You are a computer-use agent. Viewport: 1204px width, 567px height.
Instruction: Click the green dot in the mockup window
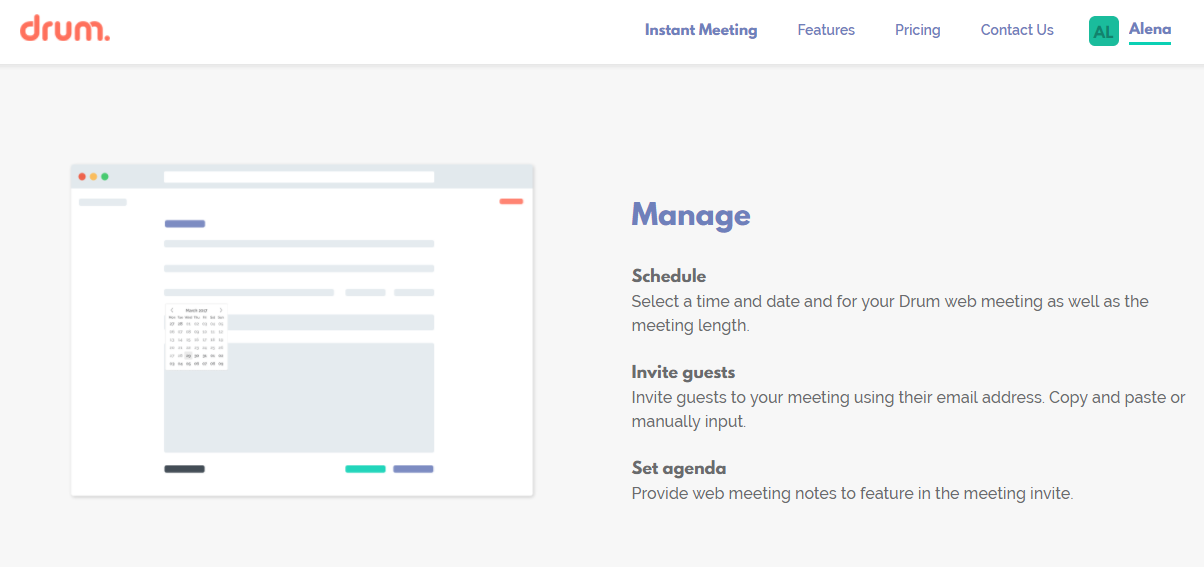pyautogui.click(x=104, y=177)
